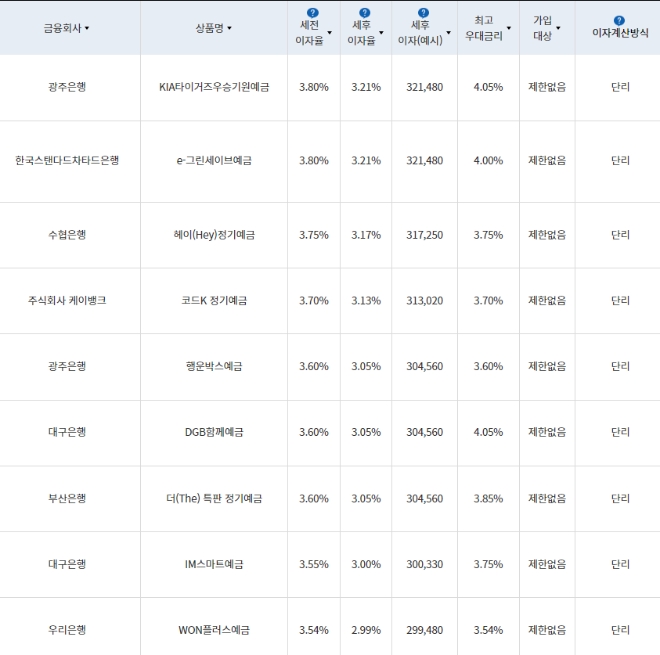Select 299,480 interest amount
660x655 pixels.
424,630
